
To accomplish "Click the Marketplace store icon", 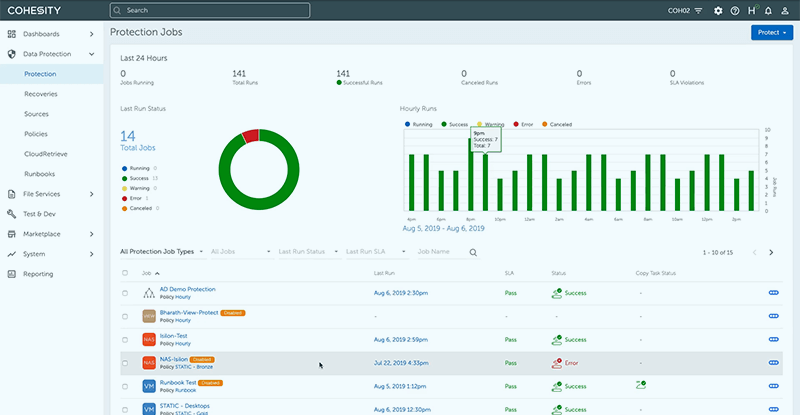I will click(x=12, y=234).
